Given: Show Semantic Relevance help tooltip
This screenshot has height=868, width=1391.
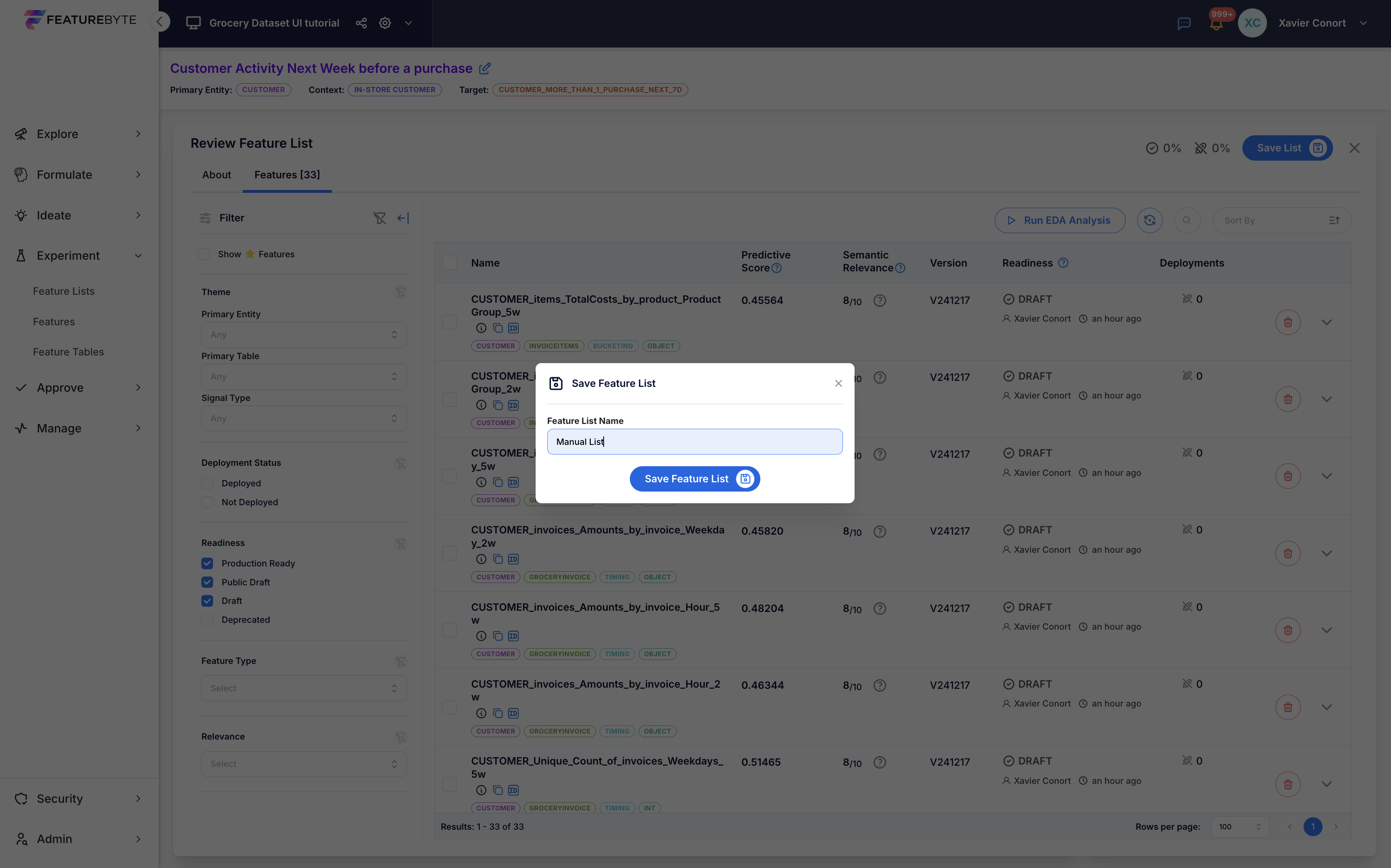Looking at the screenshot, I should point(900,268).
